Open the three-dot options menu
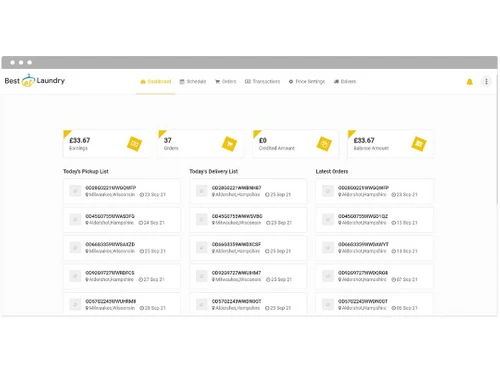The height and width of the screenshot is (375, 500). click(486, 82)
